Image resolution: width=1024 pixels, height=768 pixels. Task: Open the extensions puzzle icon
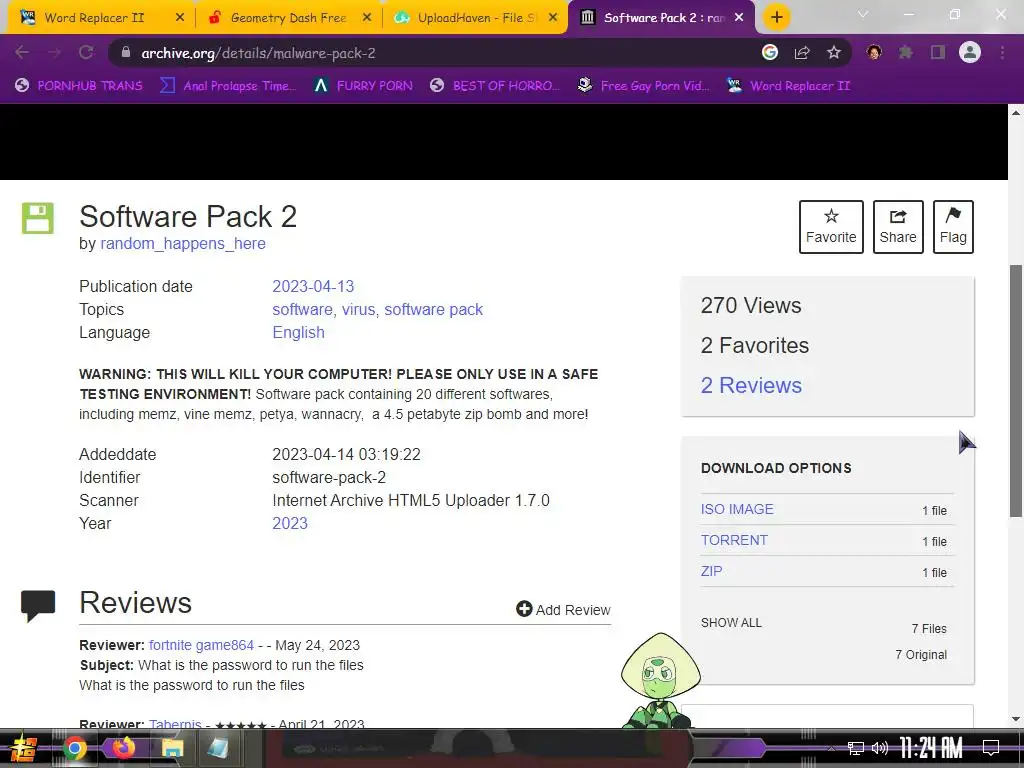pos(906,52)
